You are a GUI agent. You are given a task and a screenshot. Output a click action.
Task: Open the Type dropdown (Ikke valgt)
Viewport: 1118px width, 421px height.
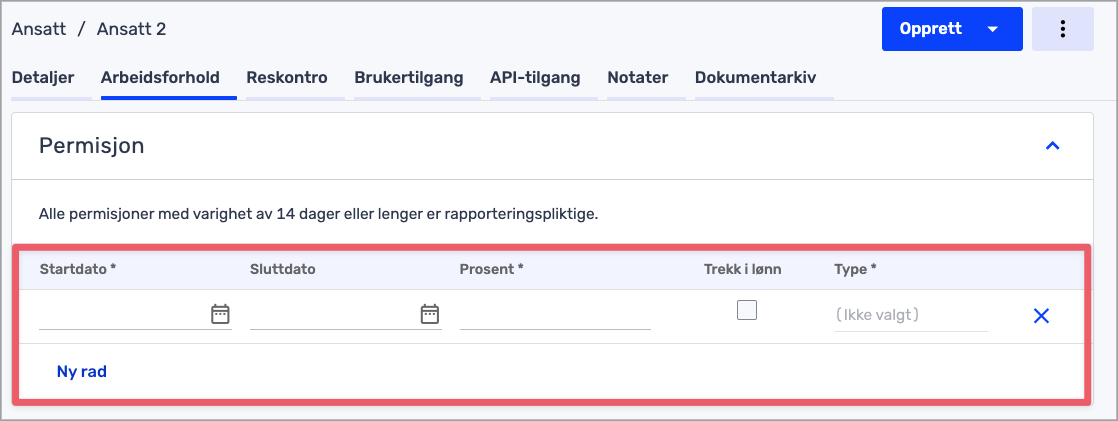click(x=910, y=315)
